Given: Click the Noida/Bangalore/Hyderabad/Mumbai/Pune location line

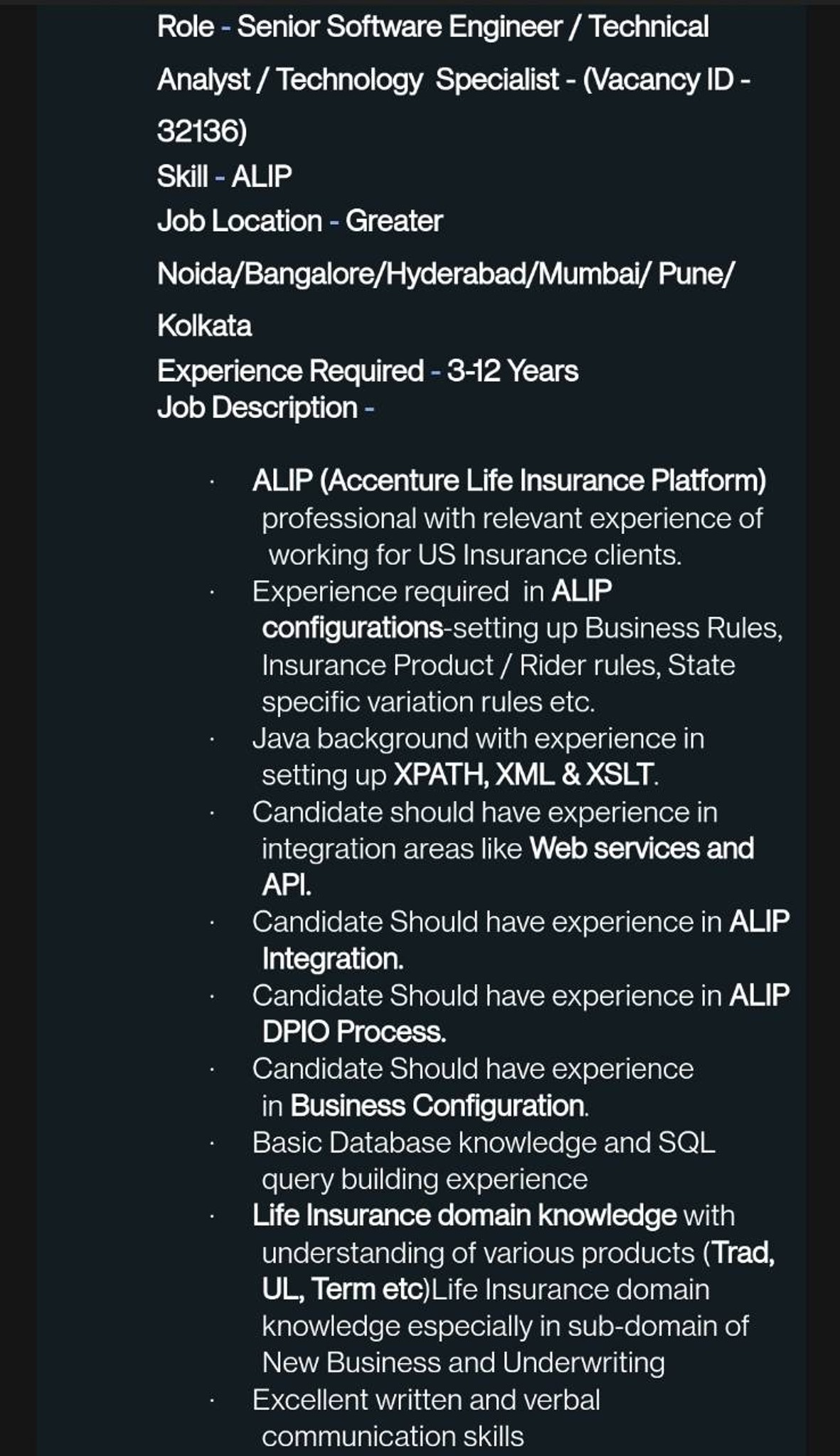Looking at the screenshot, I should [445, 274].
